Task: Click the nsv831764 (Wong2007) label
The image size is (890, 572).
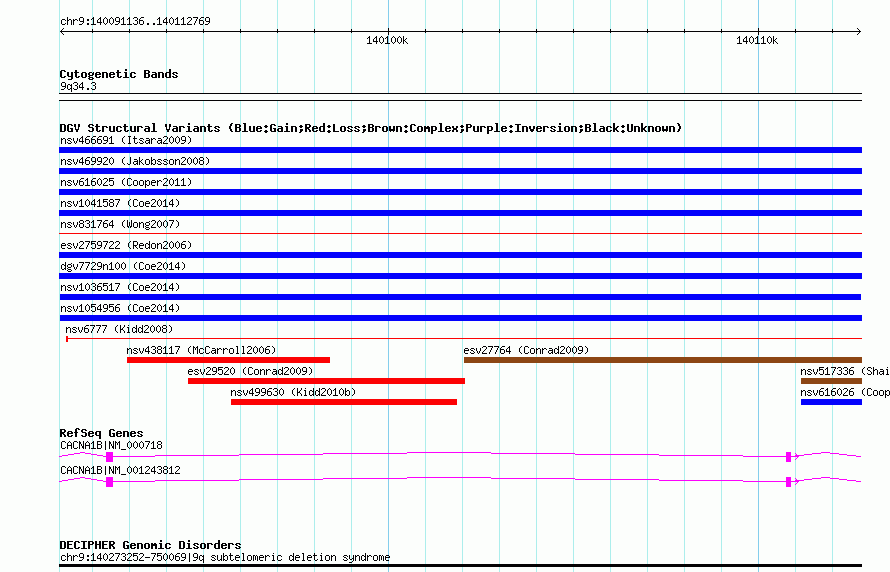Action: click(120, 224)
